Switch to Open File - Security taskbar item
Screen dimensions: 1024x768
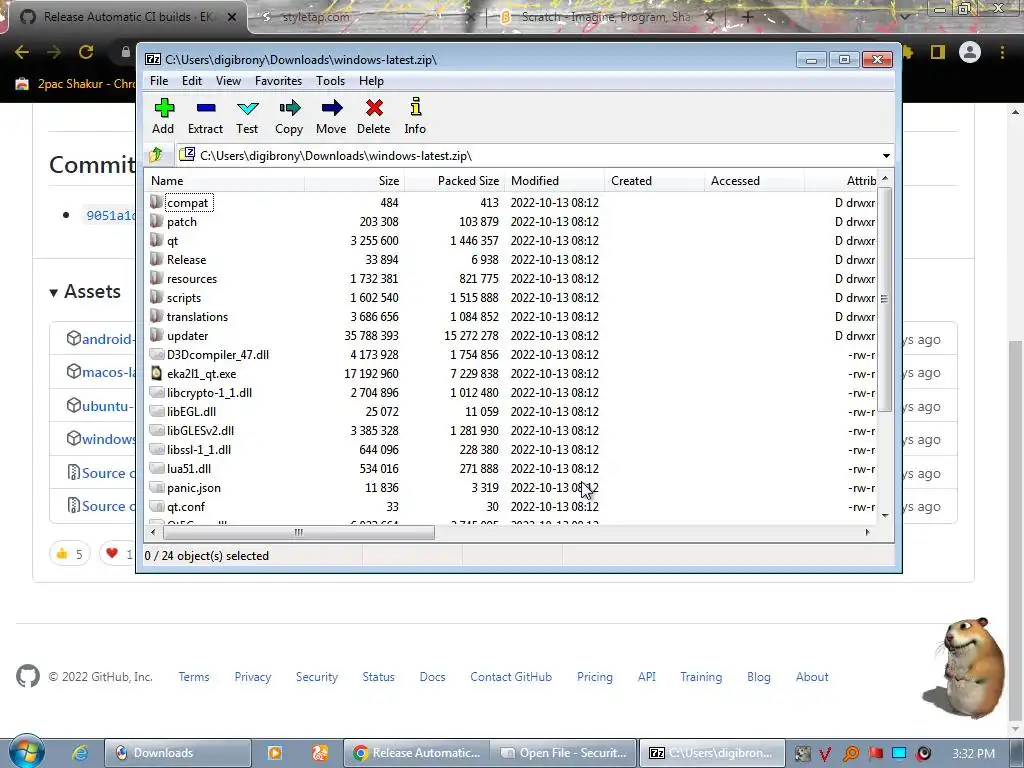click(x=563, y=753)
